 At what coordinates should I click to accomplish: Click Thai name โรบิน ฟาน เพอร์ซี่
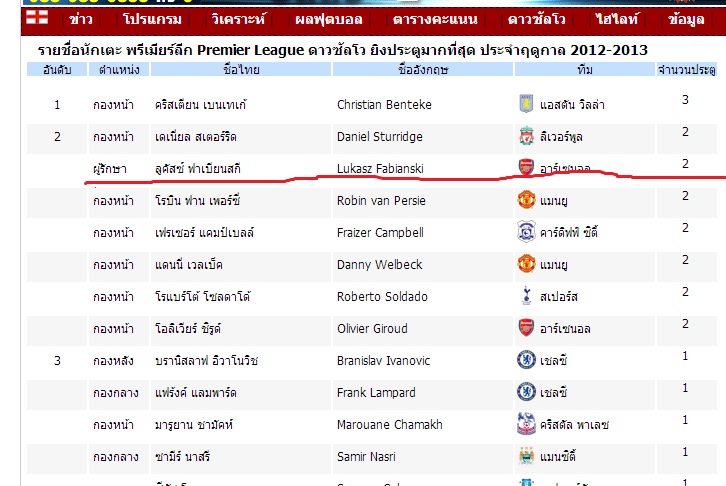(x=197, y=200)
